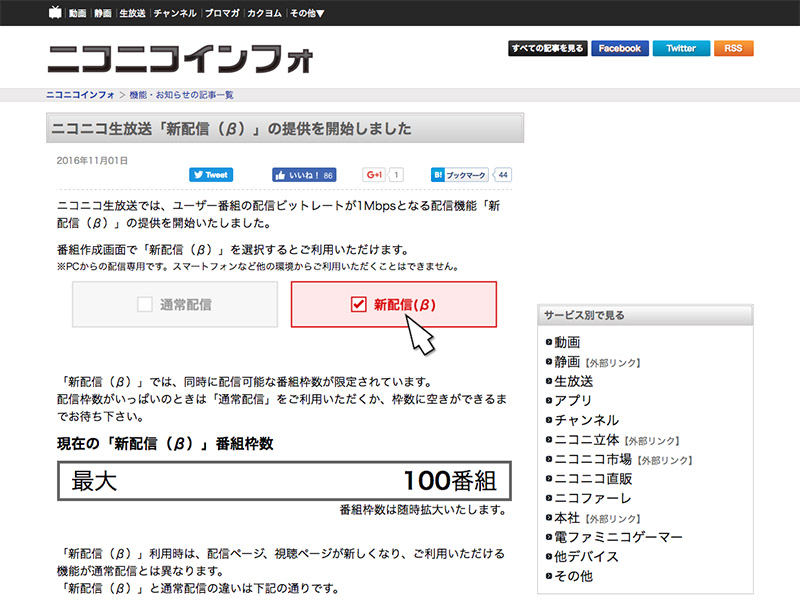This screenshot has width=800, height=600.
Task: Click the 現在の「新配信（β）」番組枠数 heading
Action: [165, 443]
